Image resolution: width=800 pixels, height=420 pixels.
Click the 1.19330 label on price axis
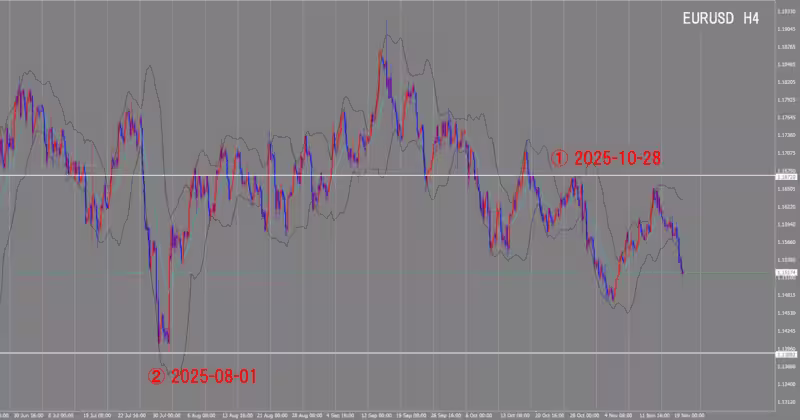coord(786,11)
